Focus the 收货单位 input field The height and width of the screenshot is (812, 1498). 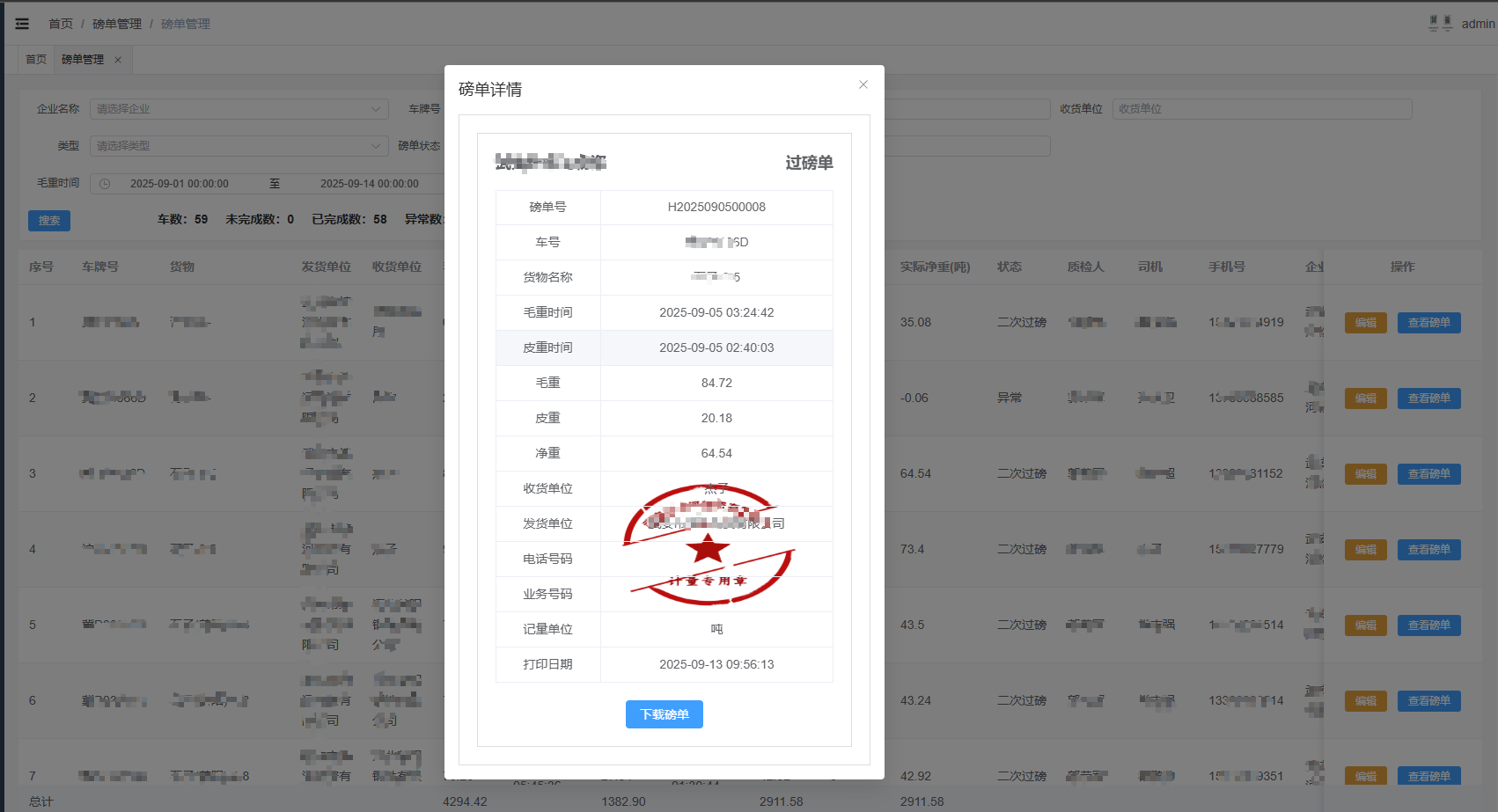[1261, 109]
